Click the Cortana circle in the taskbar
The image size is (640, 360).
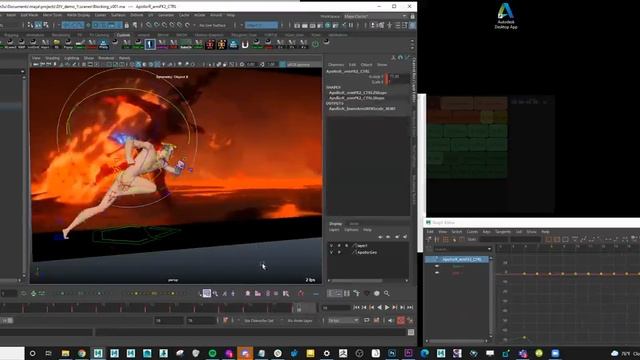(33, 353)
